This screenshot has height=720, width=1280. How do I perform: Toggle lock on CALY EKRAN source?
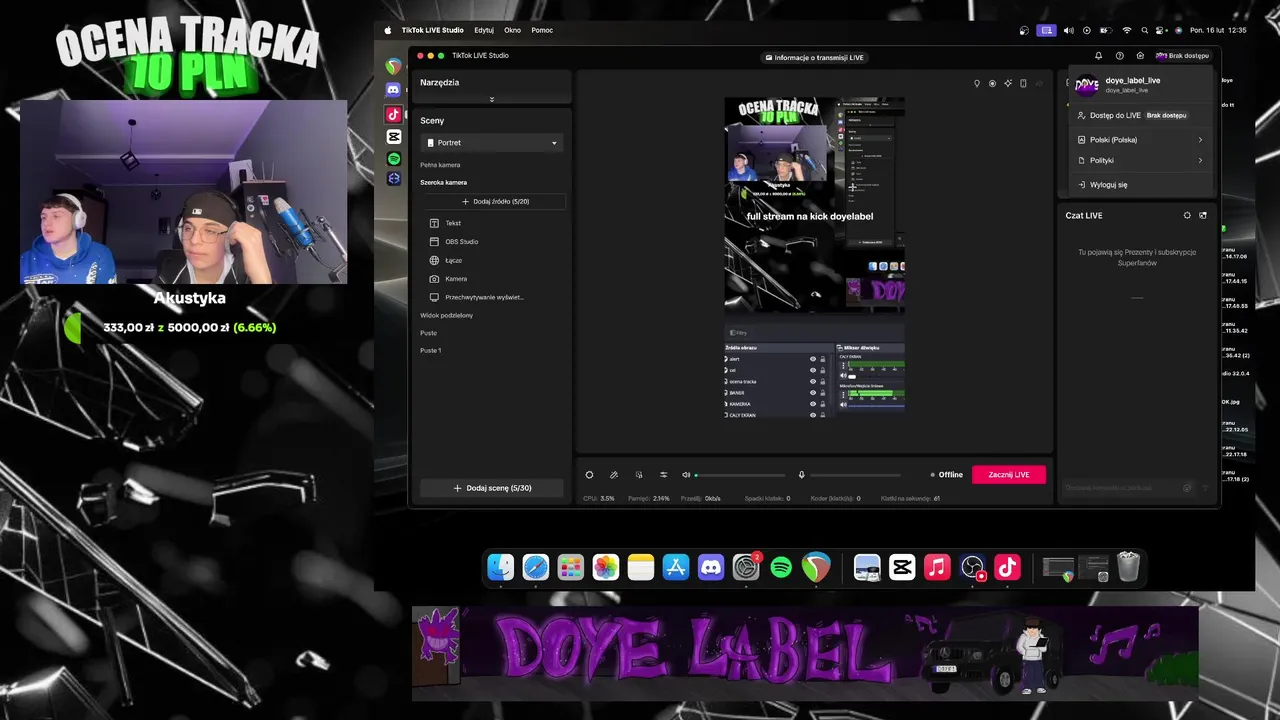(823, 414)
